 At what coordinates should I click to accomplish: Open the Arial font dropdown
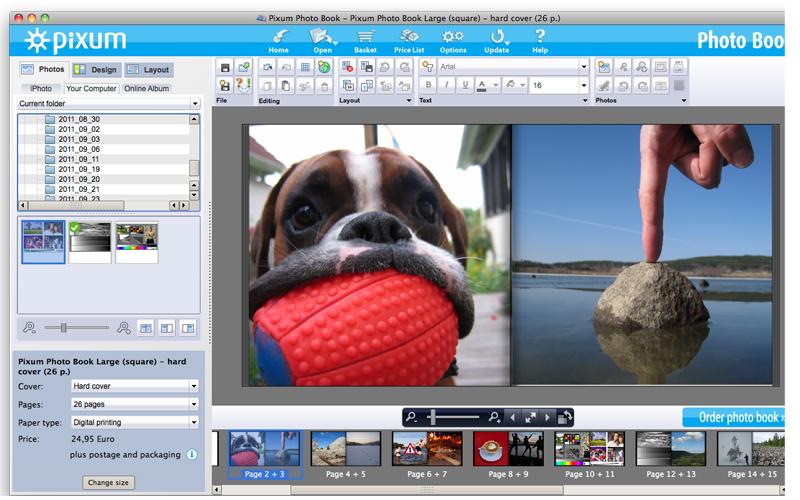584,66
